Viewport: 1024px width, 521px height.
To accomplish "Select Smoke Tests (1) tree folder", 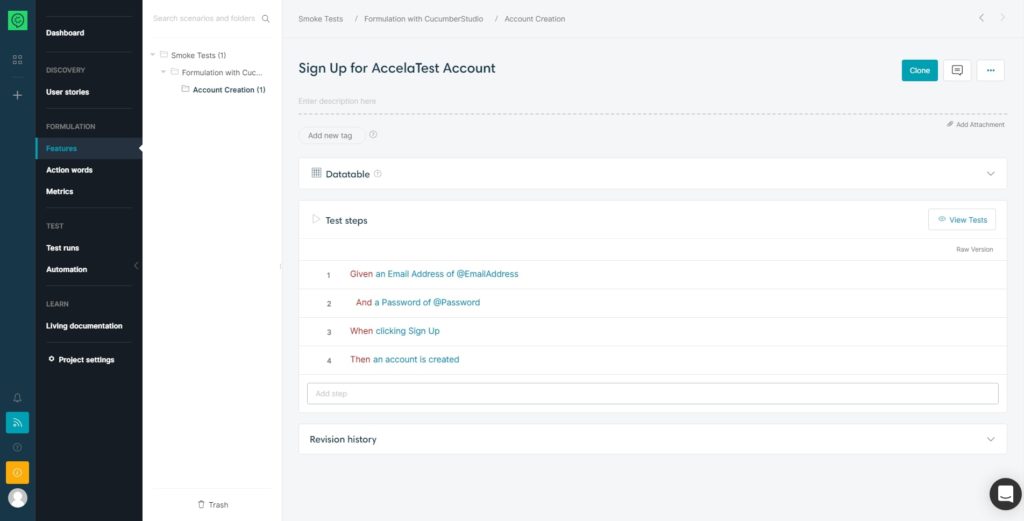I will click(x=199, y=55).
